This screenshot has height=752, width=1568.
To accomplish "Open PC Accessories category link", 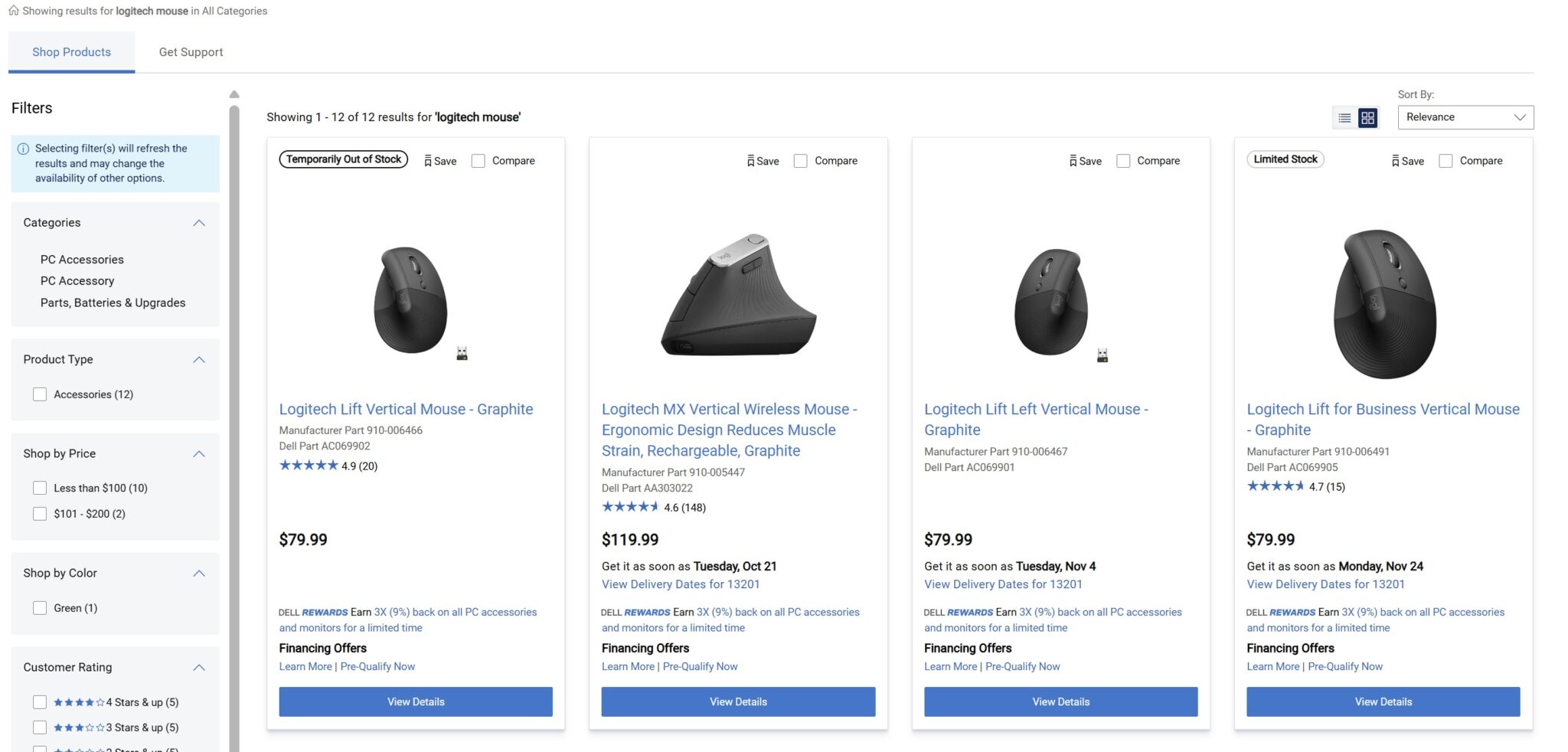I will [x=82, y=260].
